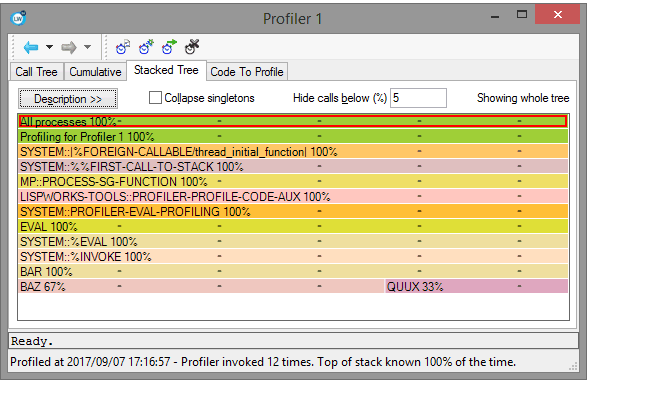649x397 pixels.
Task: Select the Stacked Tree tab
Action: click(x=166, y=70)
